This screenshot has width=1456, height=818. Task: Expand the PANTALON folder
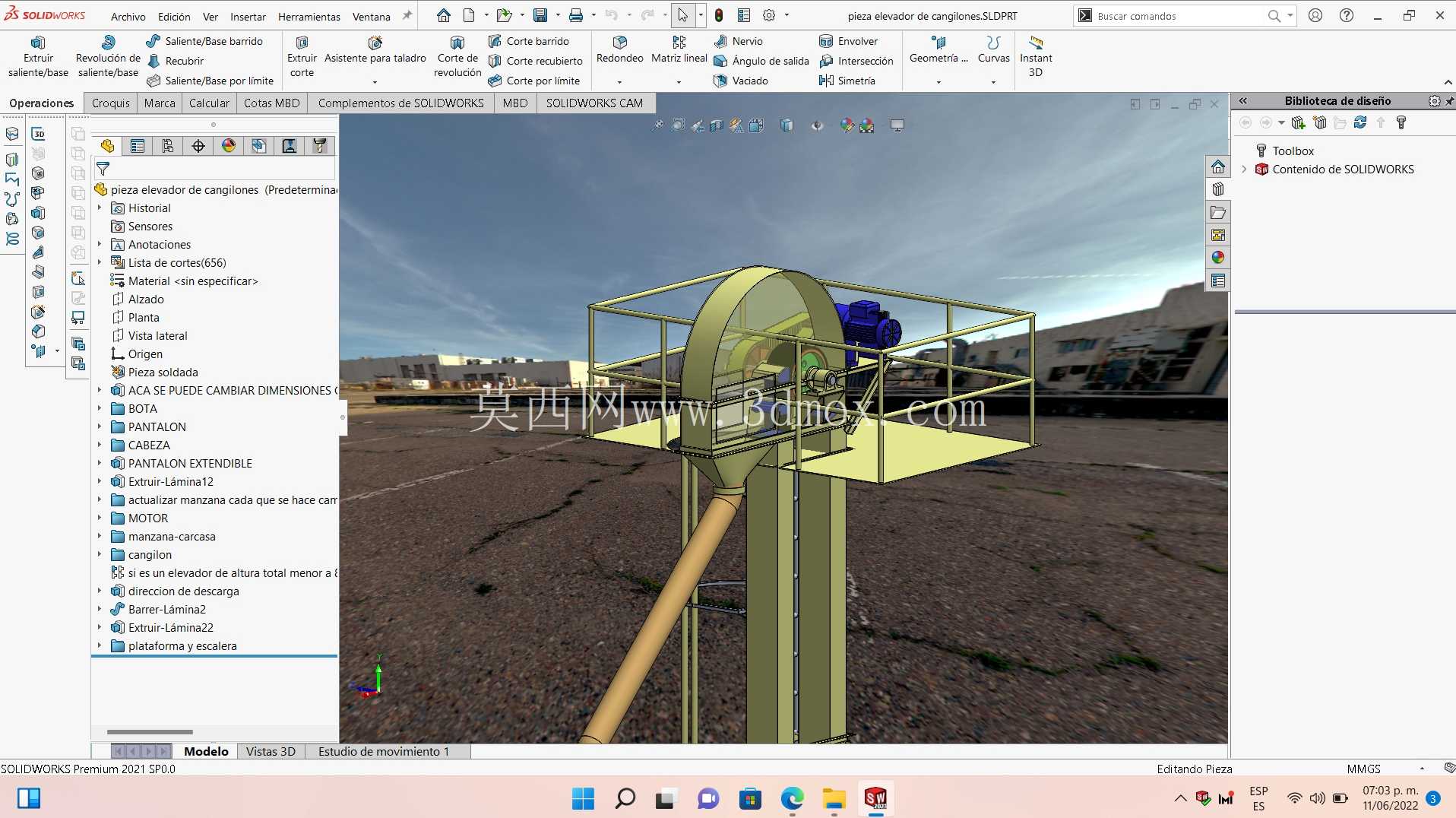click(100, 426)
